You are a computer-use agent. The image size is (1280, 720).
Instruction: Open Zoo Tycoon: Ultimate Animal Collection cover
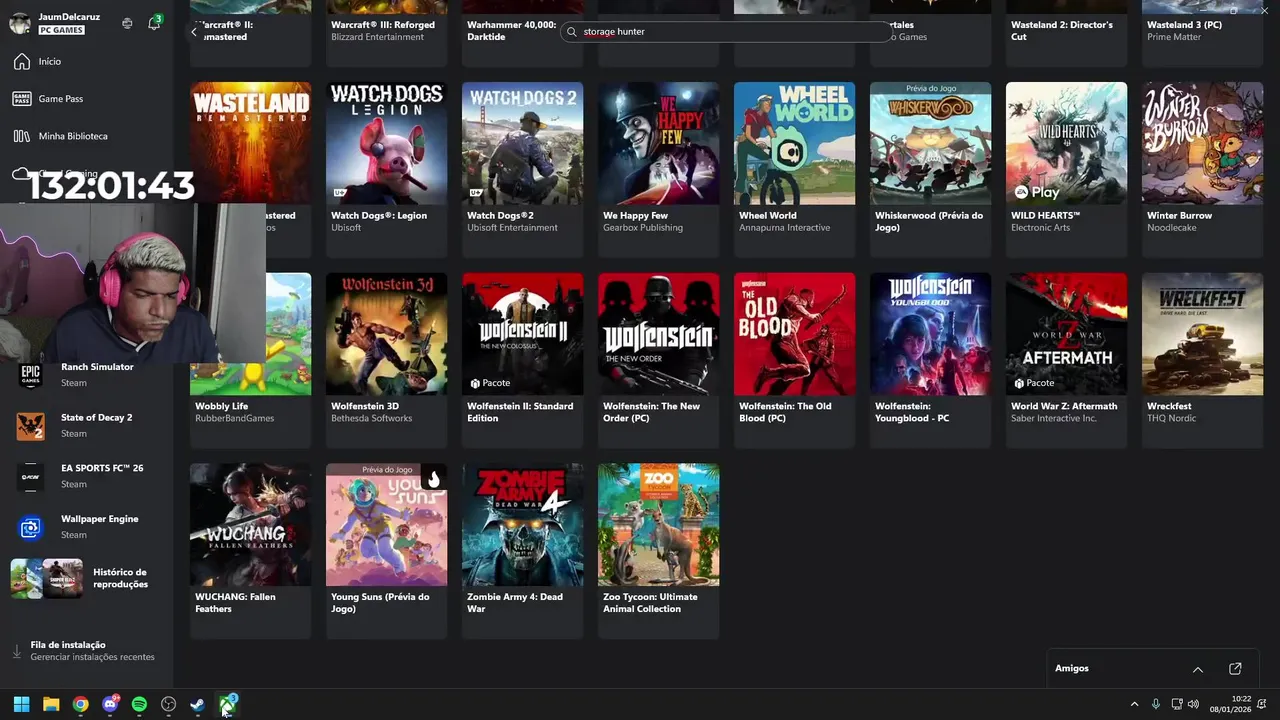pyautogui.click(x=658, y=524)
